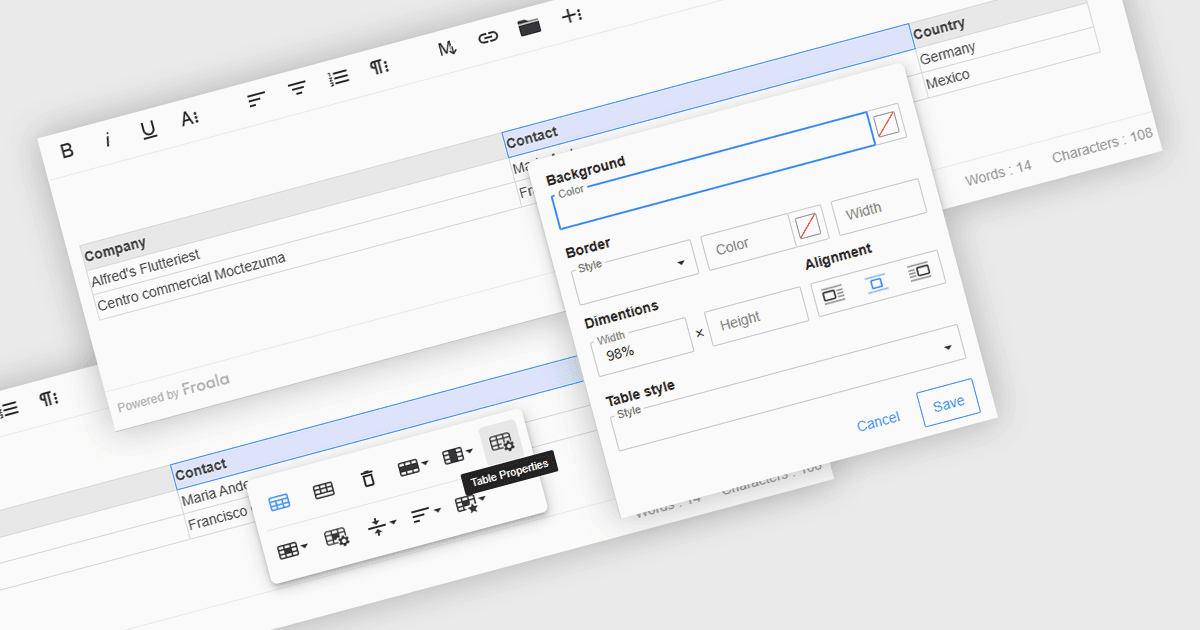Image resolution: width=1200 pixels, height=630 pixels.
Task: Focus the Dimensions Height input field
Action: click(757, 317)
